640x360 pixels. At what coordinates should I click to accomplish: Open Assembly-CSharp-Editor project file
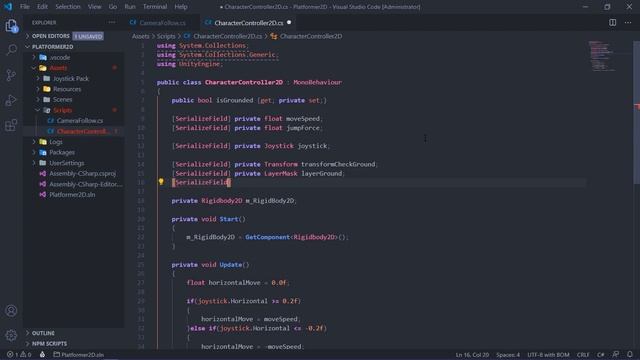[x=85, y=184]
